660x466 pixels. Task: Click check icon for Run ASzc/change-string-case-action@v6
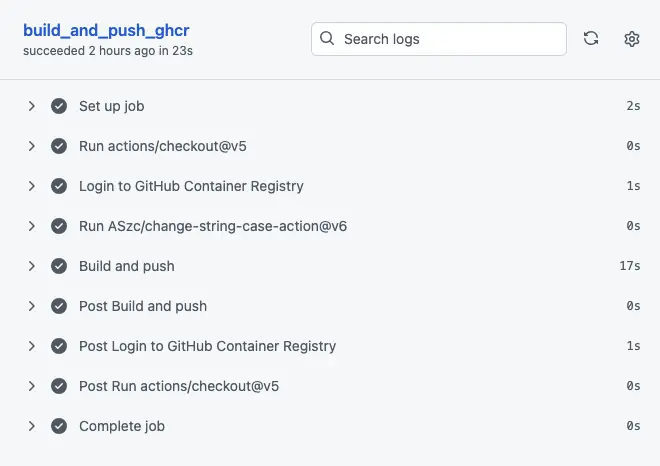(x=59, y=226)
